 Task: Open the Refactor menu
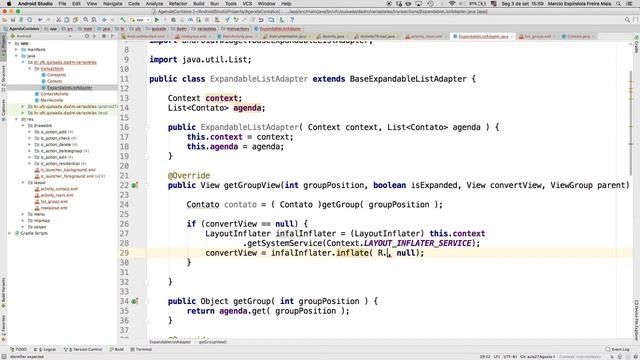178,4
